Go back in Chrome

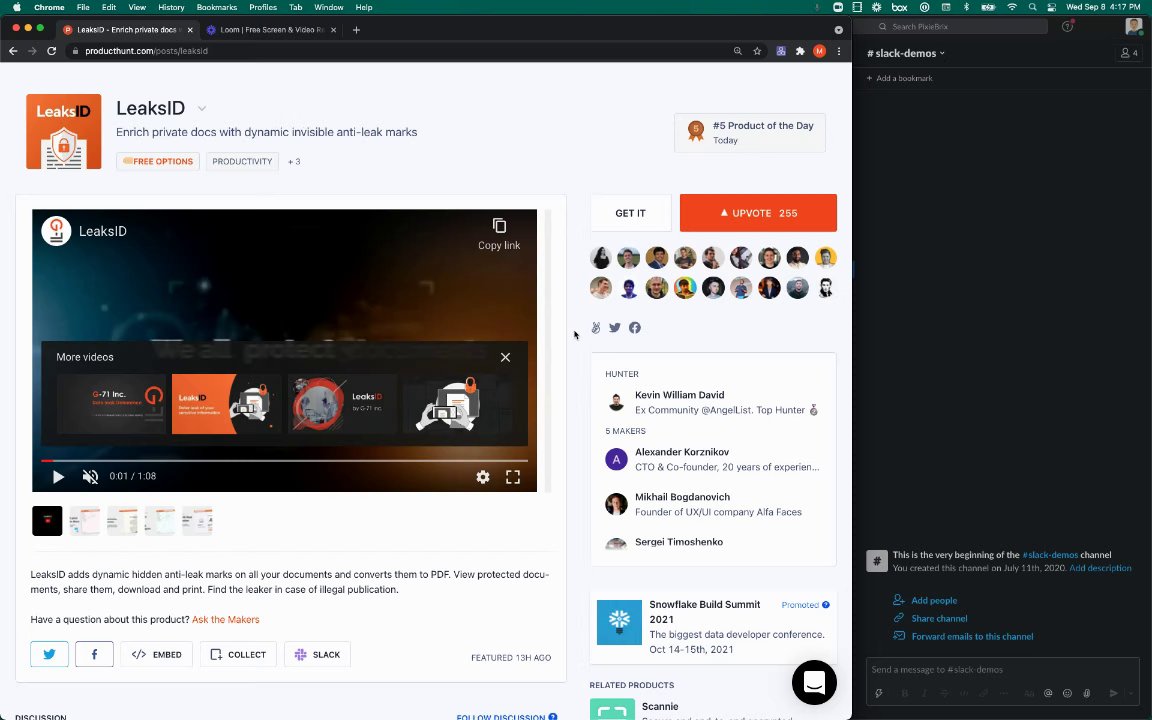click(x=13, y=51)
